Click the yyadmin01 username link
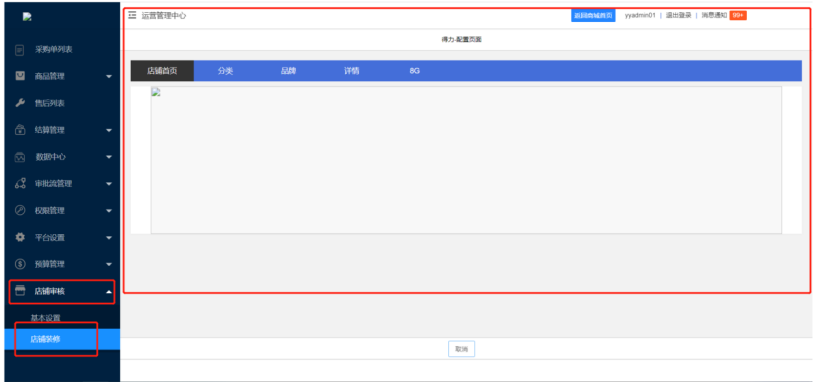 (639, 15)
